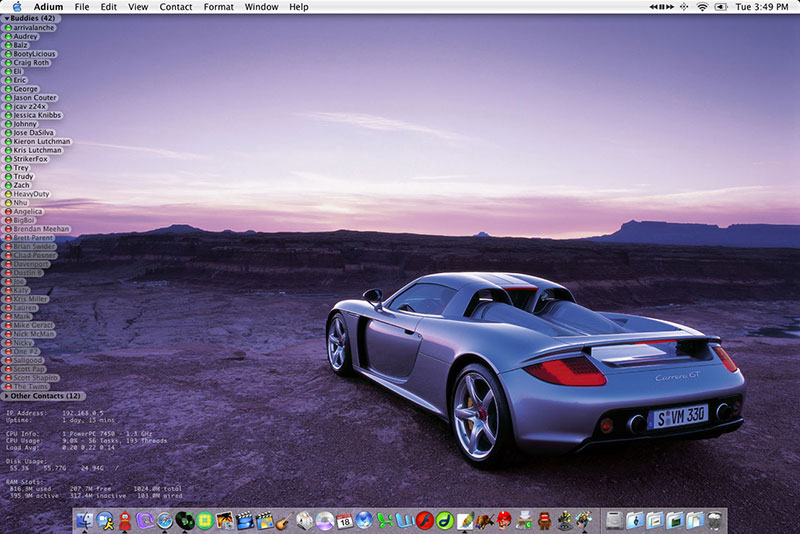This screenshot has height=534, width=800.
Task: Select away buddy Brett Parent
Action: (x=29, y=238)
